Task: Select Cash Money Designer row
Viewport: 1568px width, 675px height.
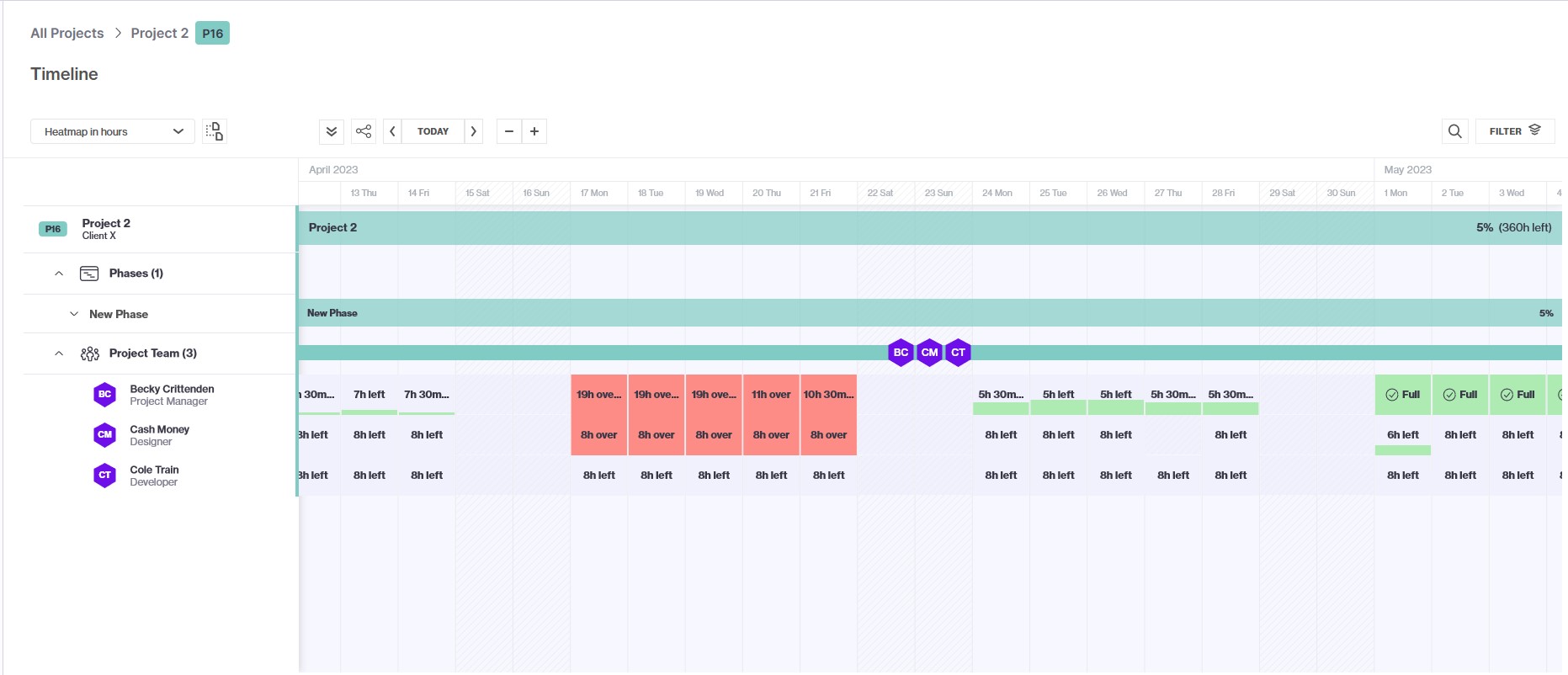Action: (x=161, y=435)
